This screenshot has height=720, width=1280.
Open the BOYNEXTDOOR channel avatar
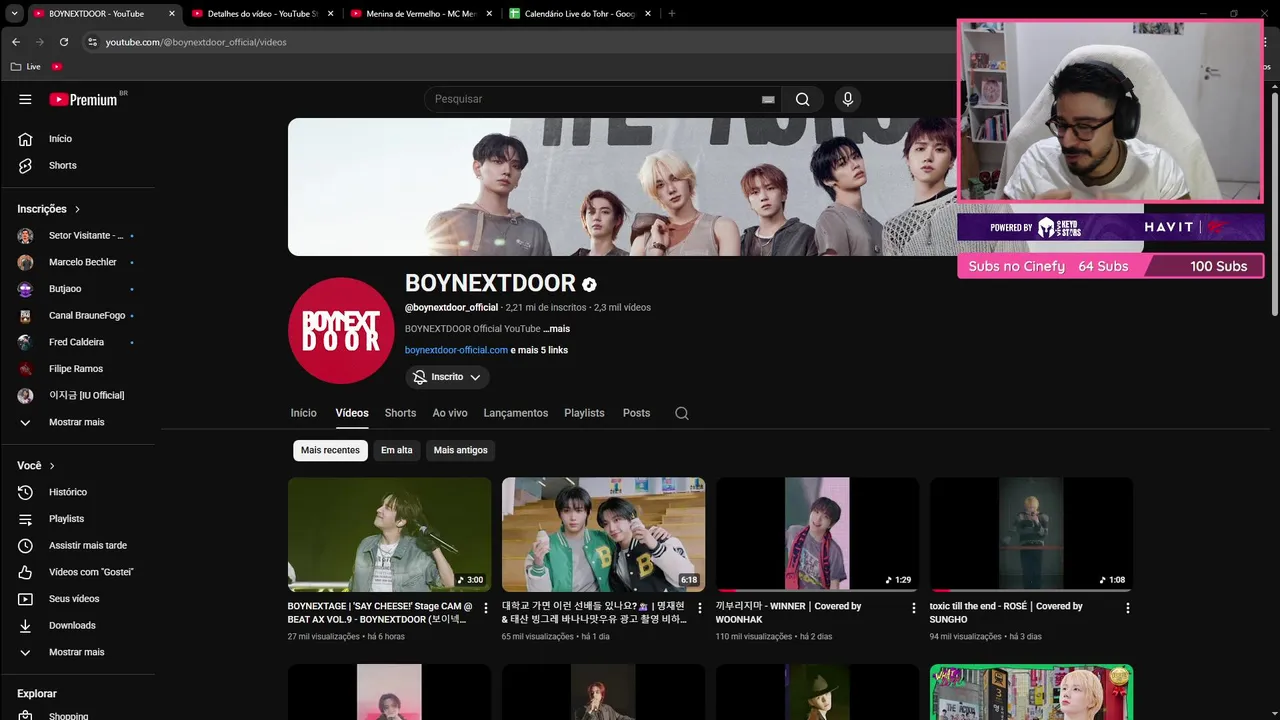[341, 330]
